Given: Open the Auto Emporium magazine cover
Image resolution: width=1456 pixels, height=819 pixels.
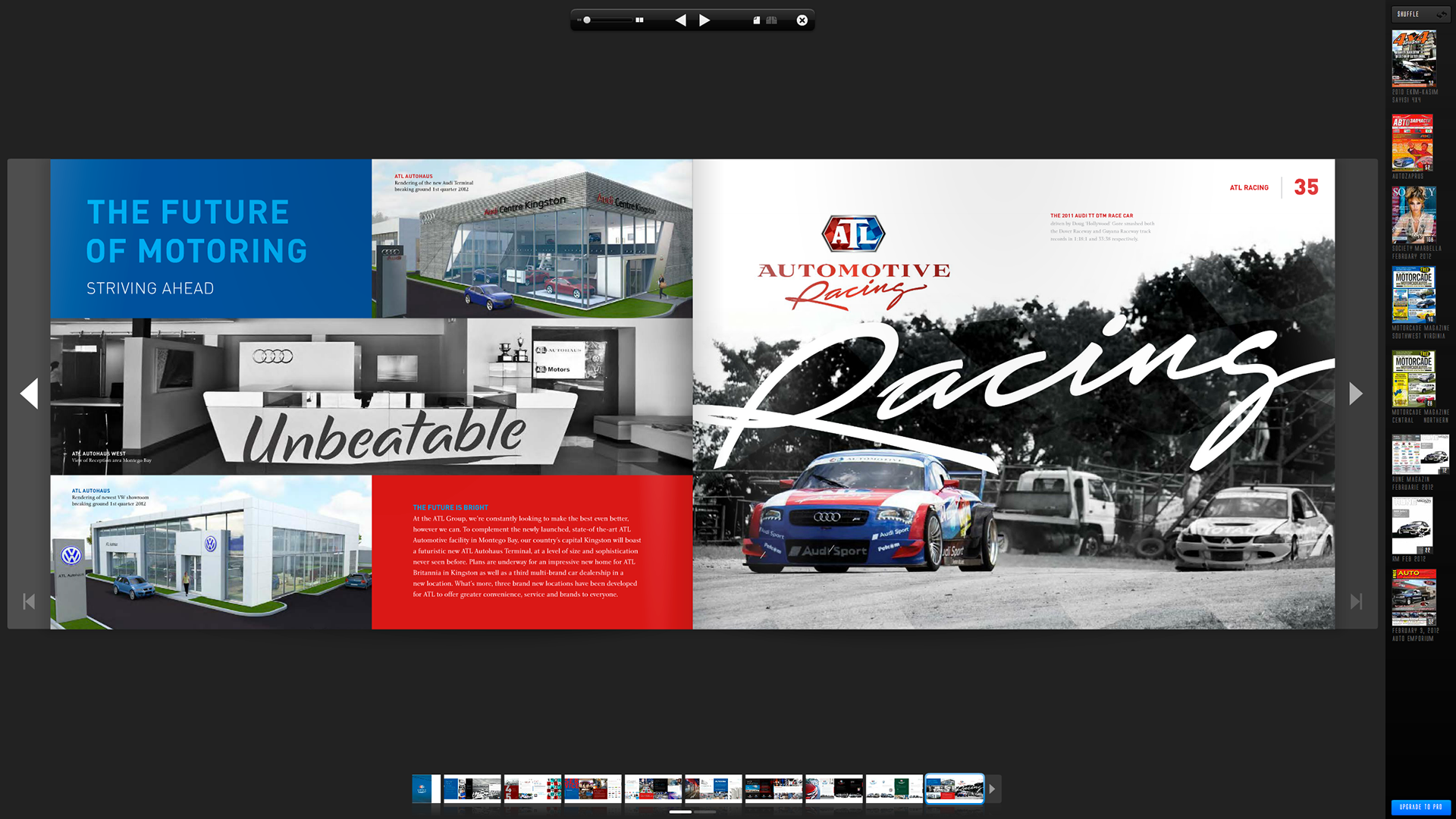Looking at the screenshot, I should point(1414,598).
